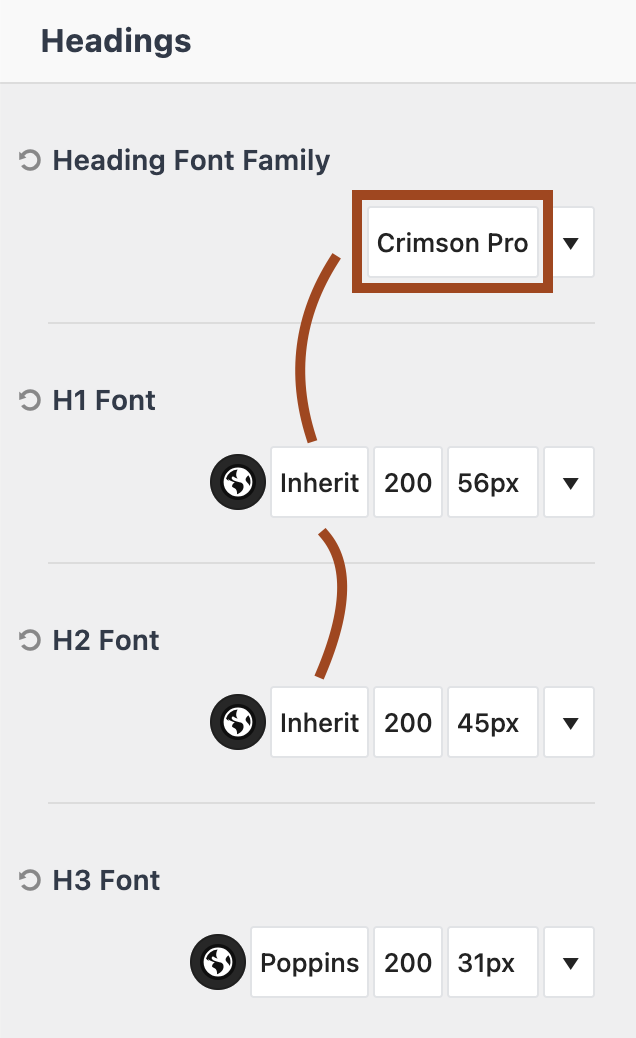The image size is (636, 1038).
Task: Select the Crimson Pro font family field
Action: (453, 242)
